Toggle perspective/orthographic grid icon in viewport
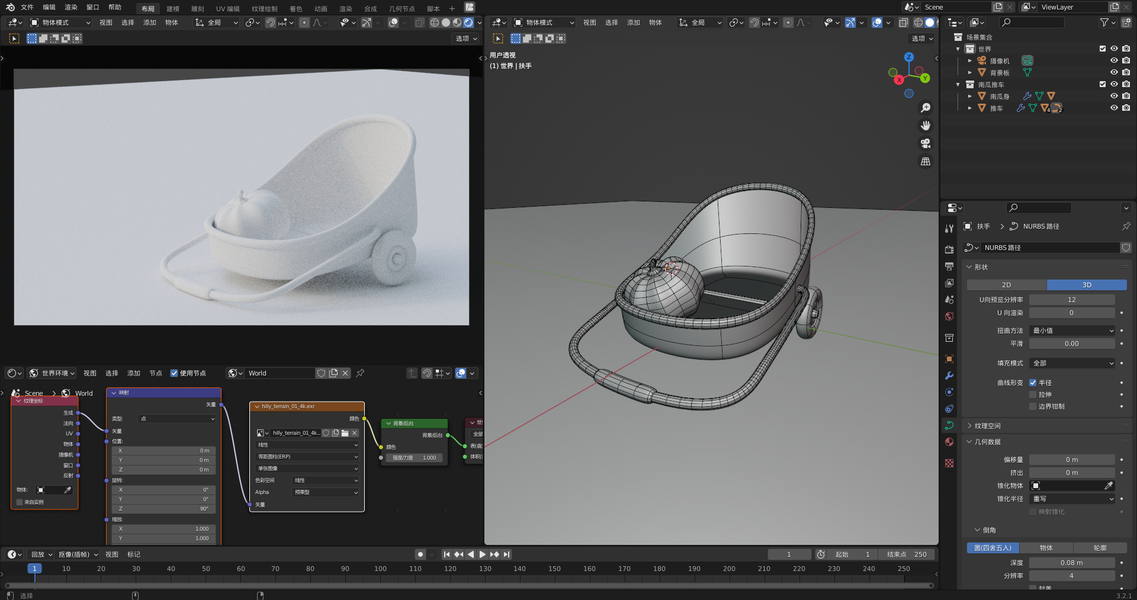This screenshot has height=600, width=1137. 926,161
